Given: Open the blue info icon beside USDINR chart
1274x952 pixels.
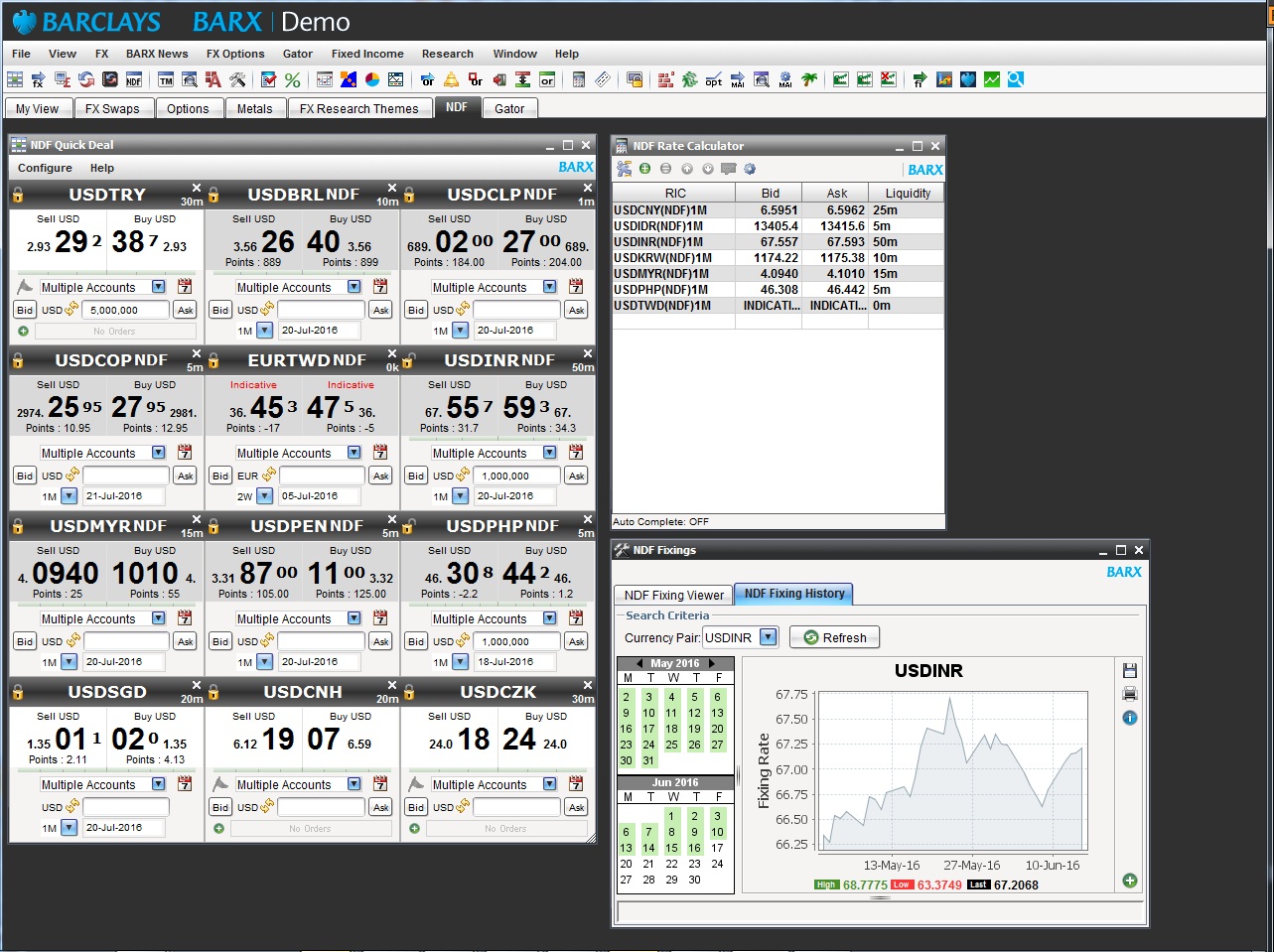Looking at the screenshot, I should pyautogui.click(x=1129, y=718).
